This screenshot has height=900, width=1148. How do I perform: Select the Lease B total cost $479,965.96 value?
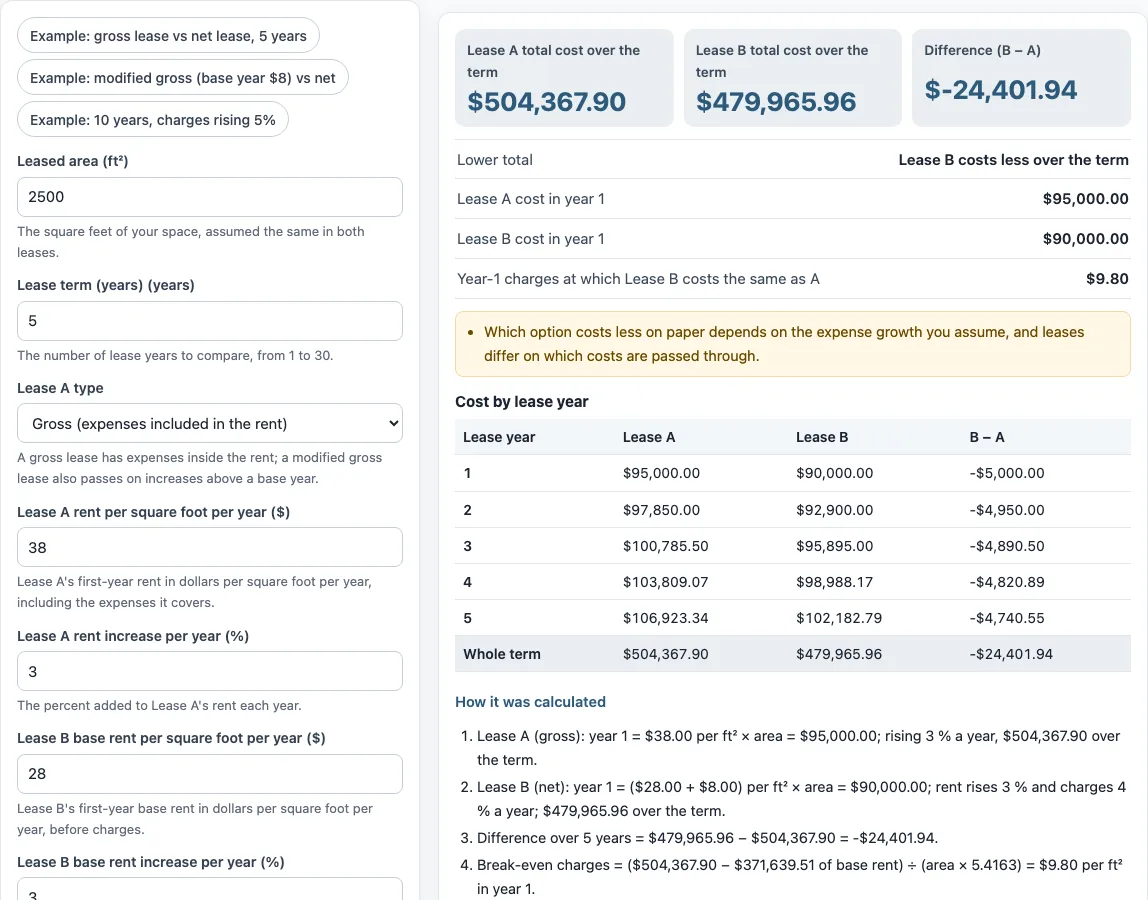click(x=775, y=102)
